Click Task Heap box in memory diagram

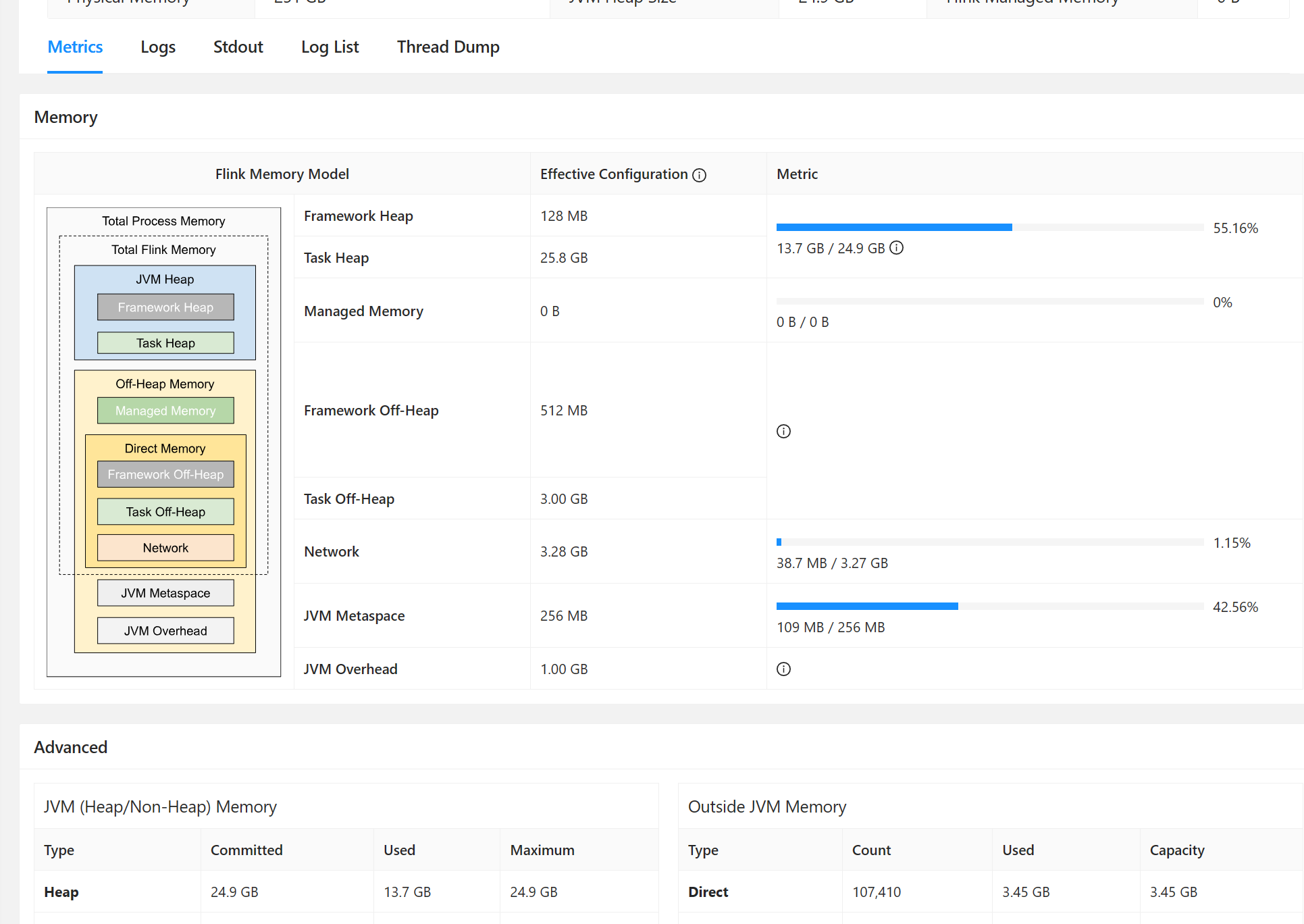165,343
